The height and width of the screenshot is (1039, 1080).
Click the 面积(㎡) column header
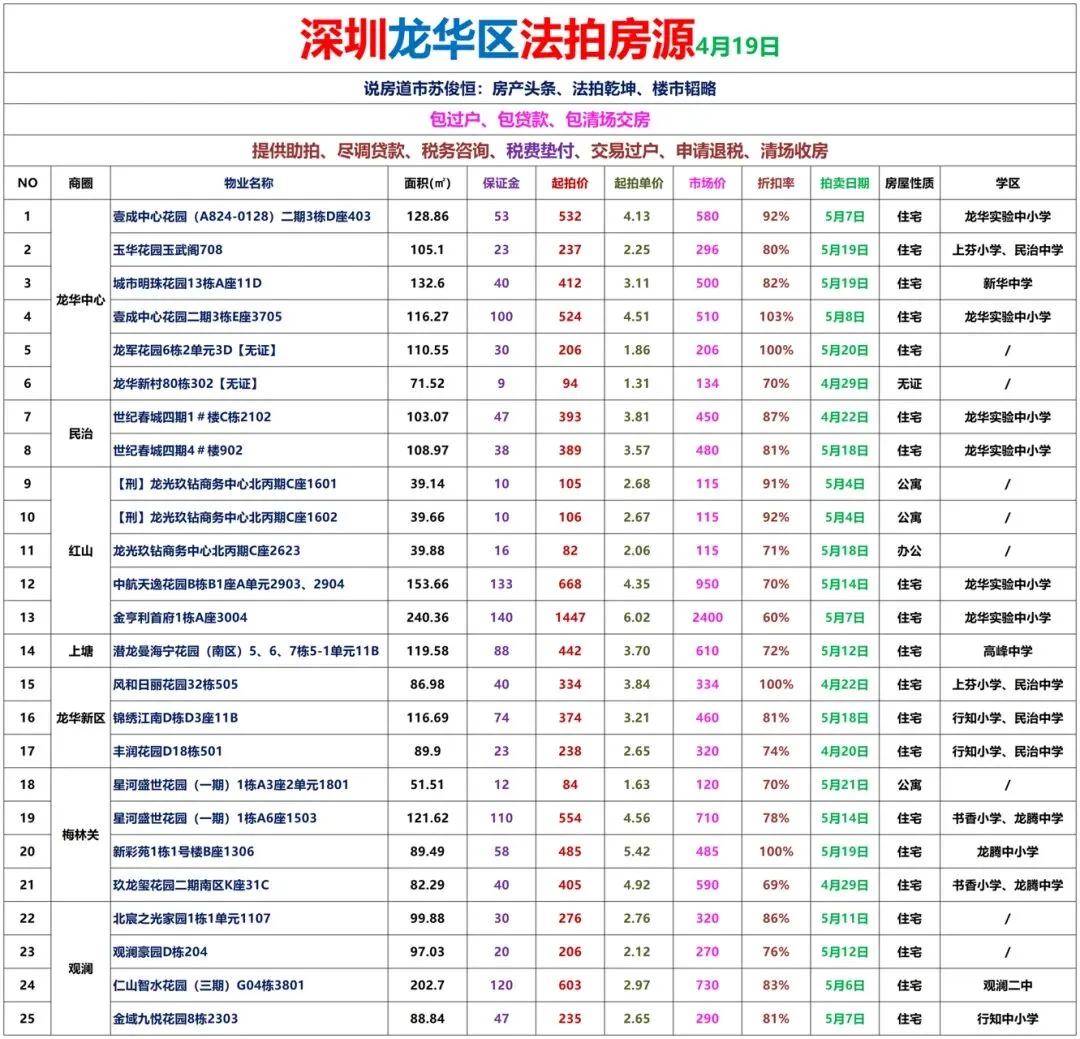point(427,183)
